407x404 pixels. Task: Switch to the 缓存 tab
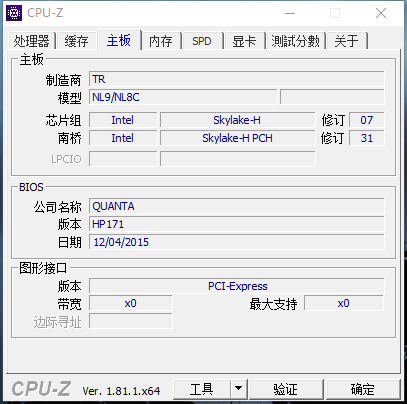coord(77,41)
